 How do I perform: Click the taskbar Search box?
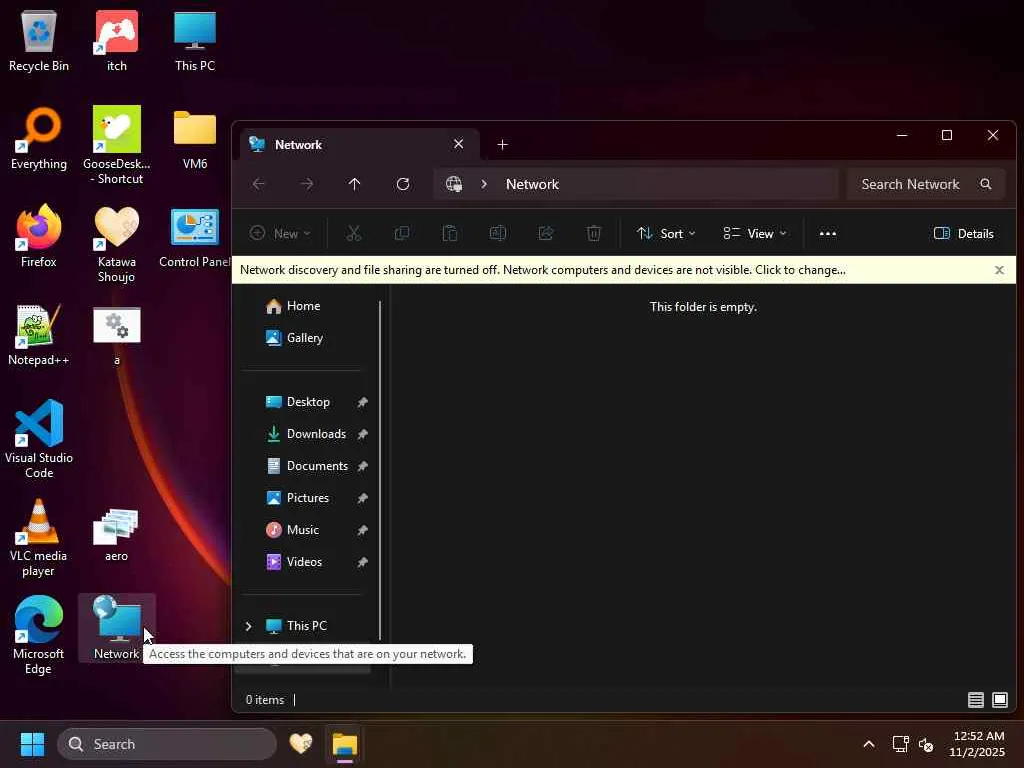tap(167, 744)
